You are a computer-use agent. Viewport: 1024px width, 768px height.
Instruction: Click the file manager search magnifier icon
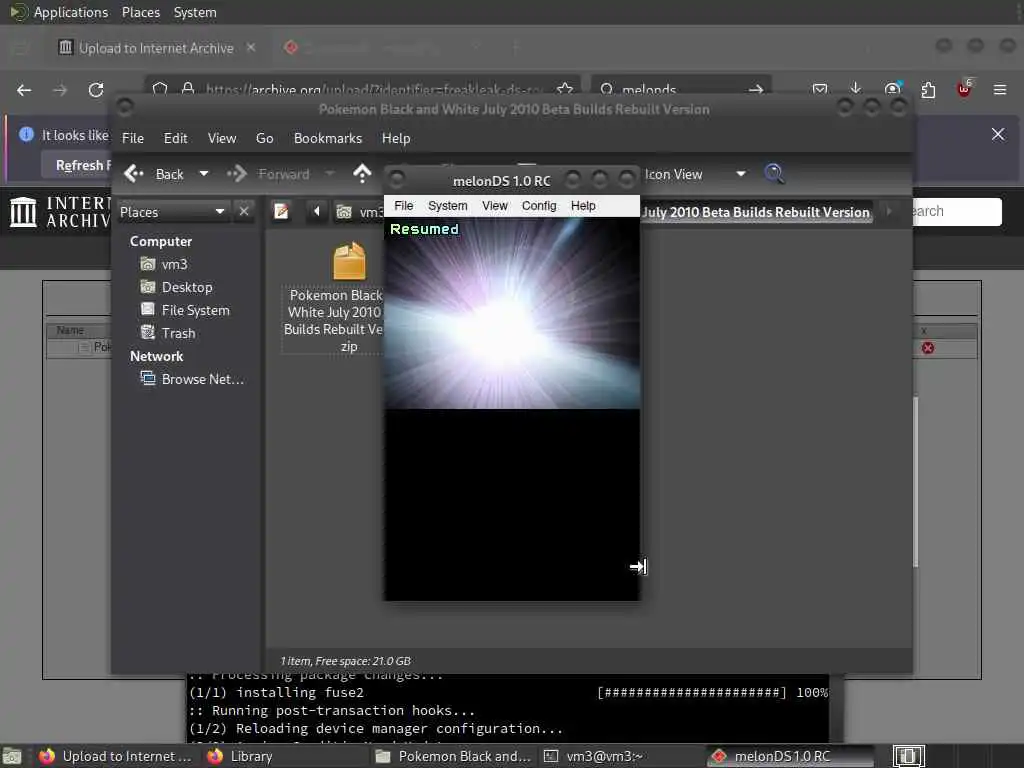(x=774, y=174)
